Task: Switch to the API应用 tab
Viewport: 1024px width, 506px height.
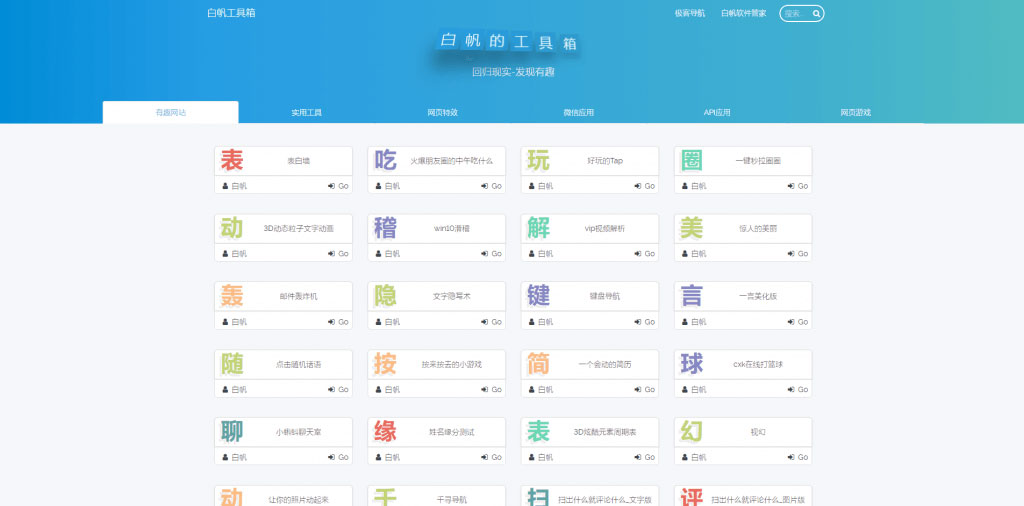Action: pos(716,113)
